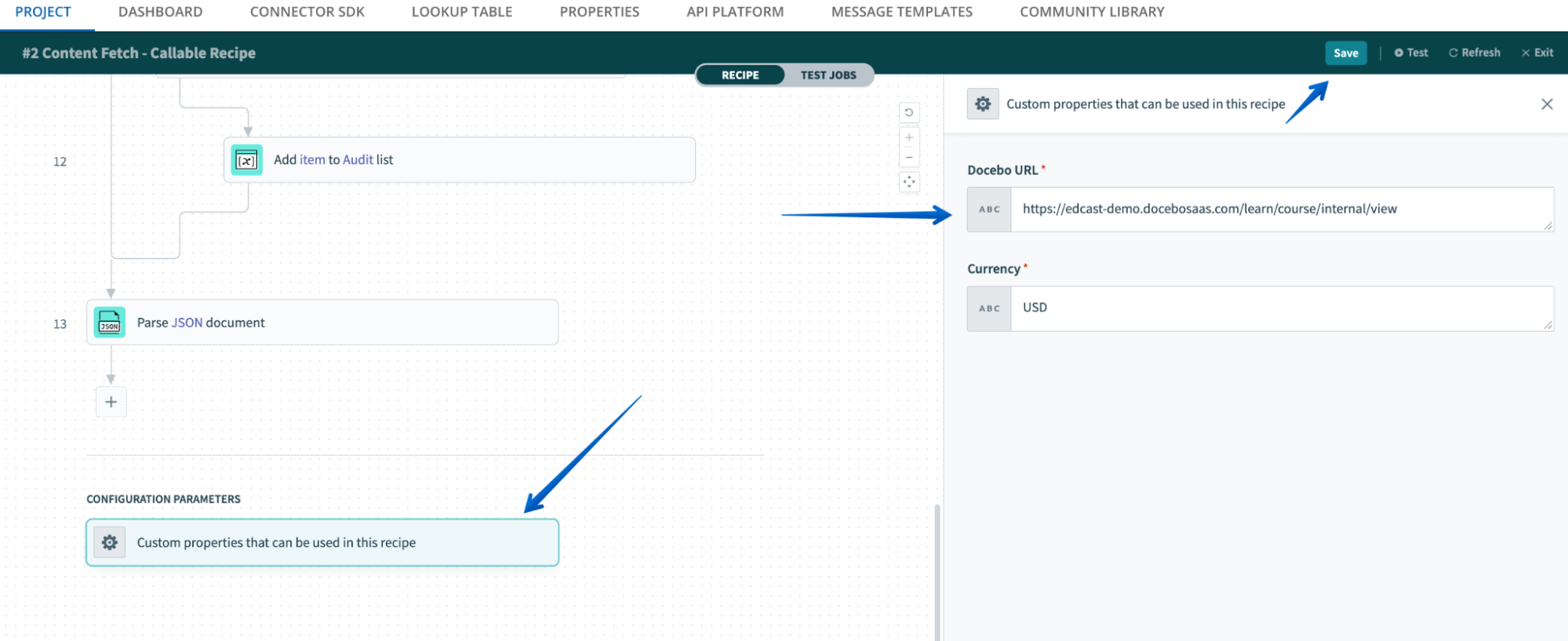Open the PROPERTIES tab

tap(599, 12)
